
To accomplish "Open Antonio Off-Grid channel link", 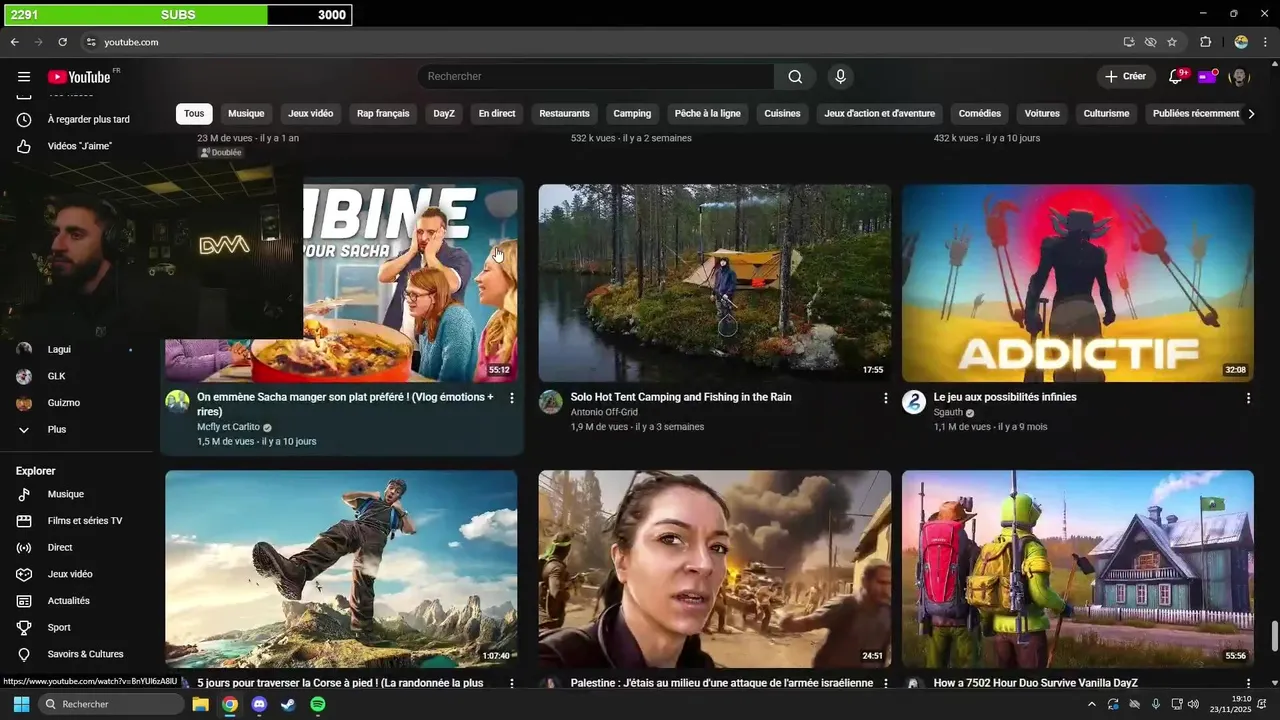I will [604, 412].
